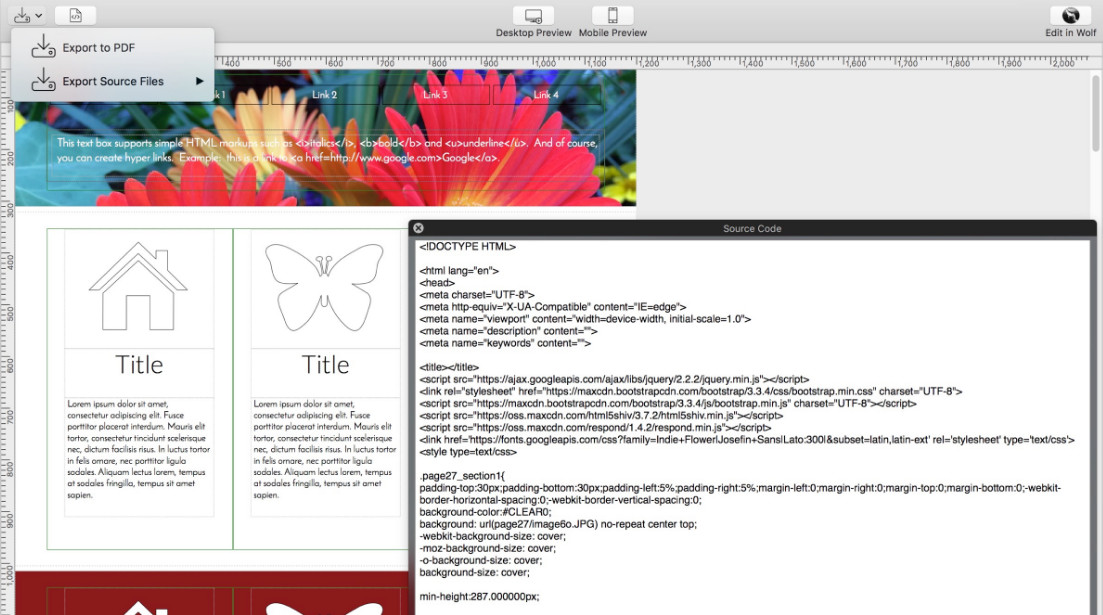Select the Title heading under the butterfly
The height and width of the screenshot is (615, 1103).
tap(325, 364)
